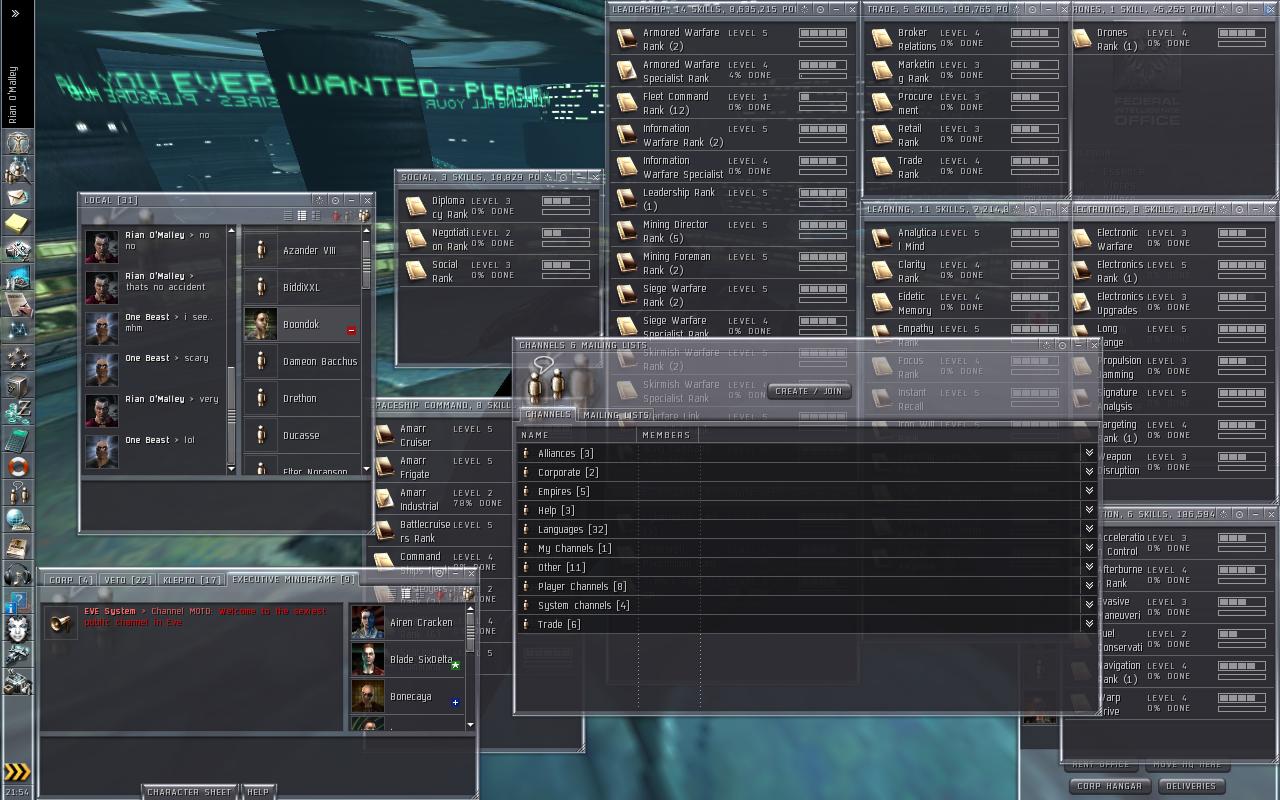Screen dimensions: 1280x800
Task: Expand the Other [11] channel group chevron
Action: pyautogui.click(x=1089, y=567)
